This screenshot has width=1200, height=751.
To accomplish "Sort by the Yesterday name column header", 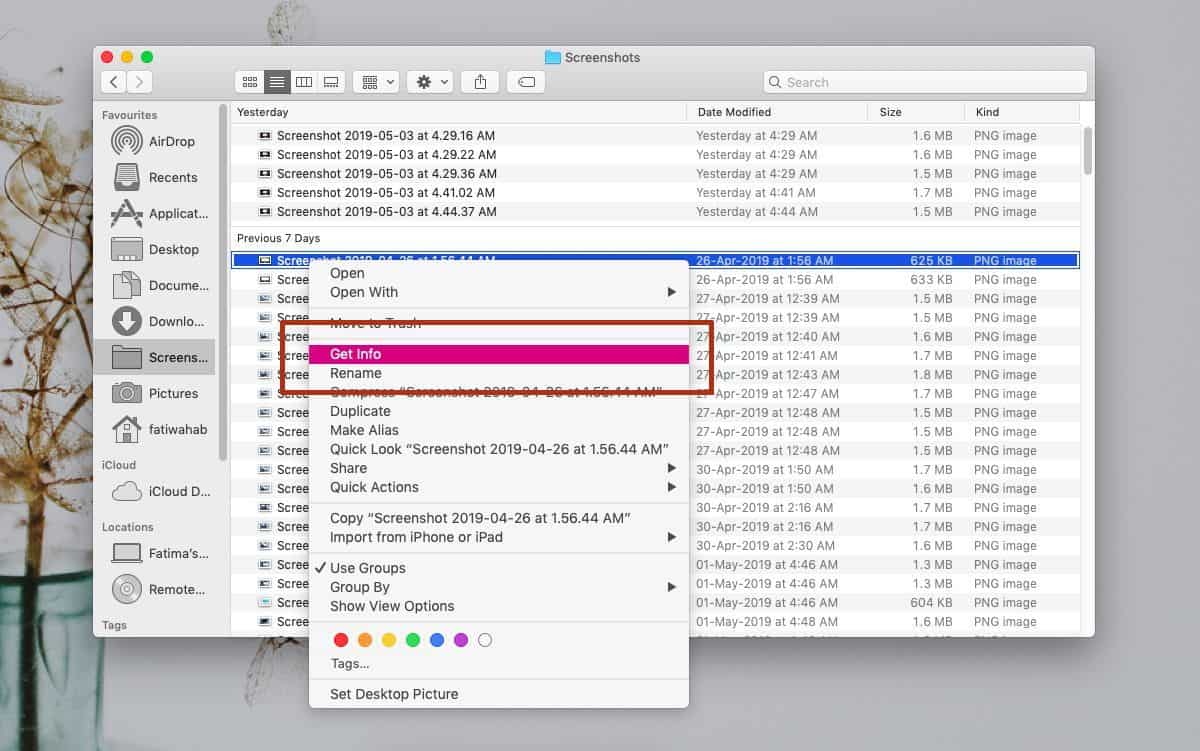I will (x=459, y=112).
